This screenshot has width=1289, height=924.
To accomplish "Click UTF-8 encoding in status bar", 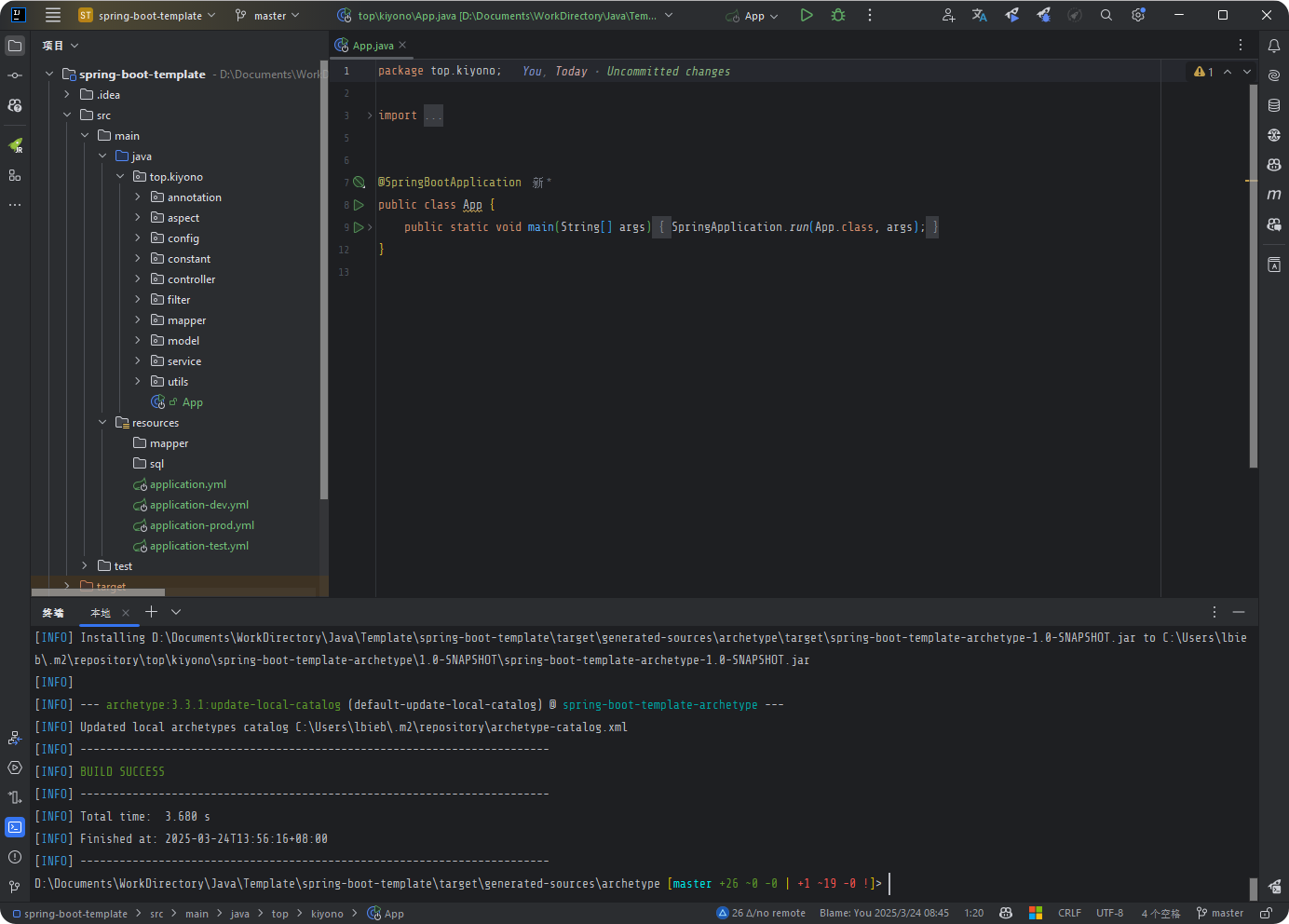I will (x=1109, y=914).
